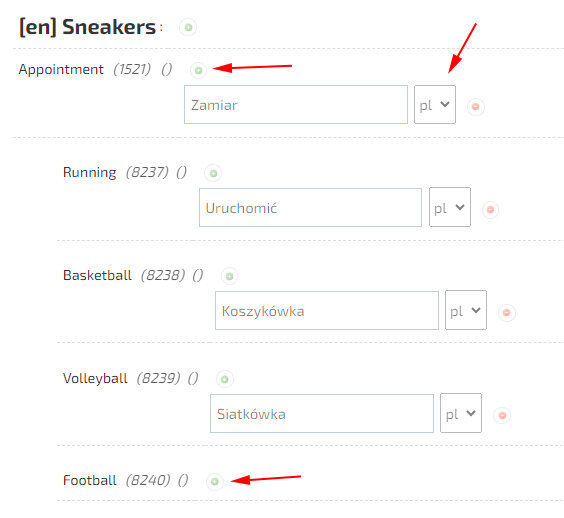Add translation for Running with green plus
This screenshot has height=518, width=564.
click(213, 173)
